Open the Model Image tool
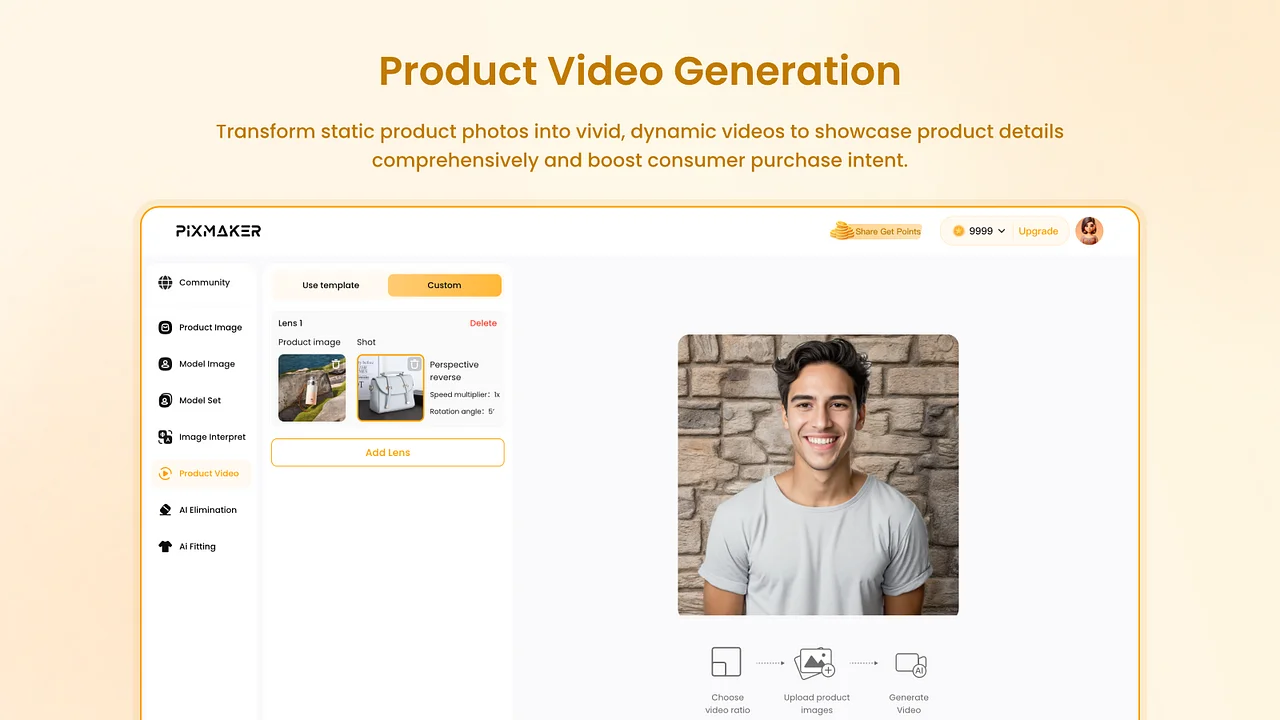The height and width of the screenshot is (720, 1280). point(206,364)
